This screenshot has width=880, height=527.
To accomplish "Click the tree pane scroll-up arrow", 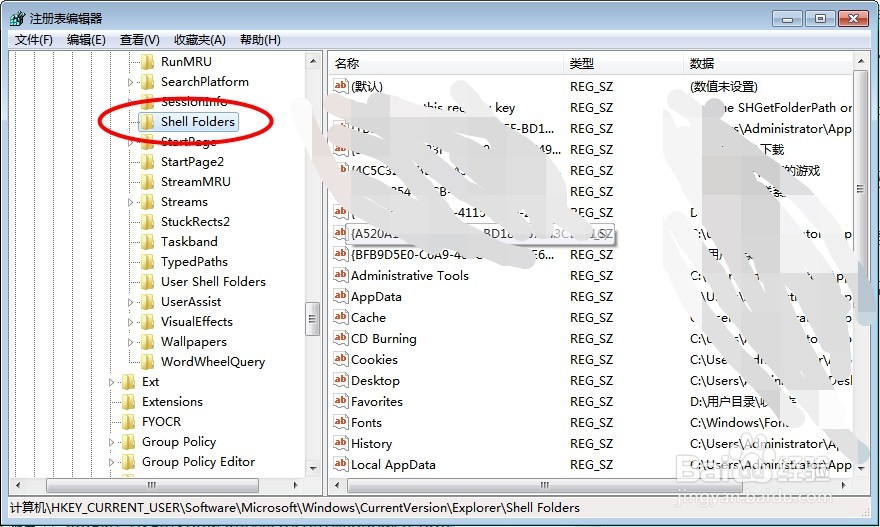I will click(313, 61).
